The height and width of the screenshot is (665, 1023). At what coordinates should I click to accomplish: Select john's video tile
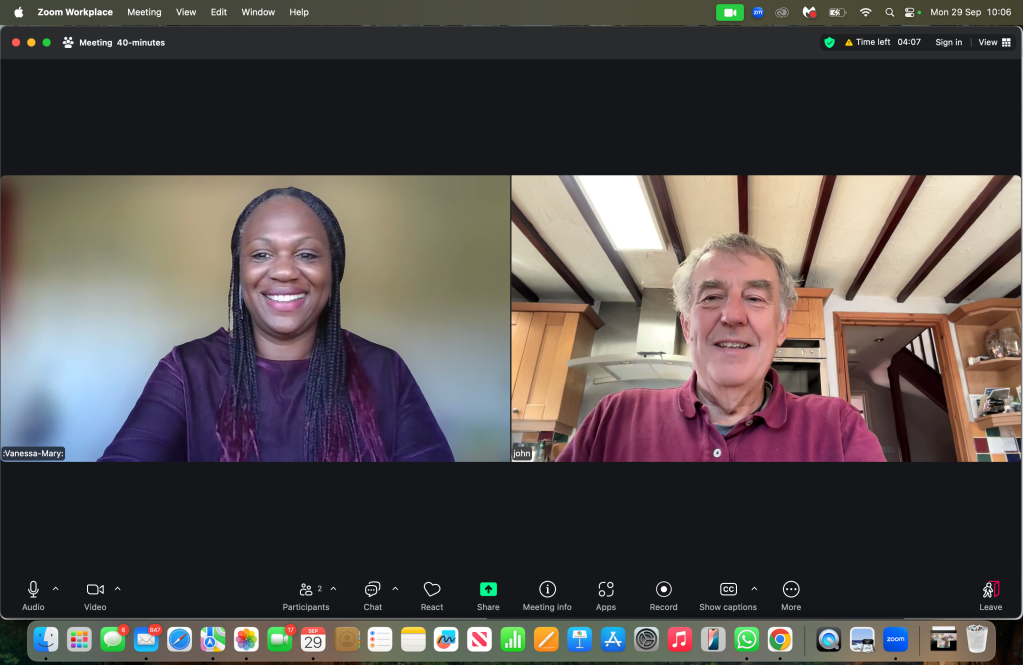766,318
